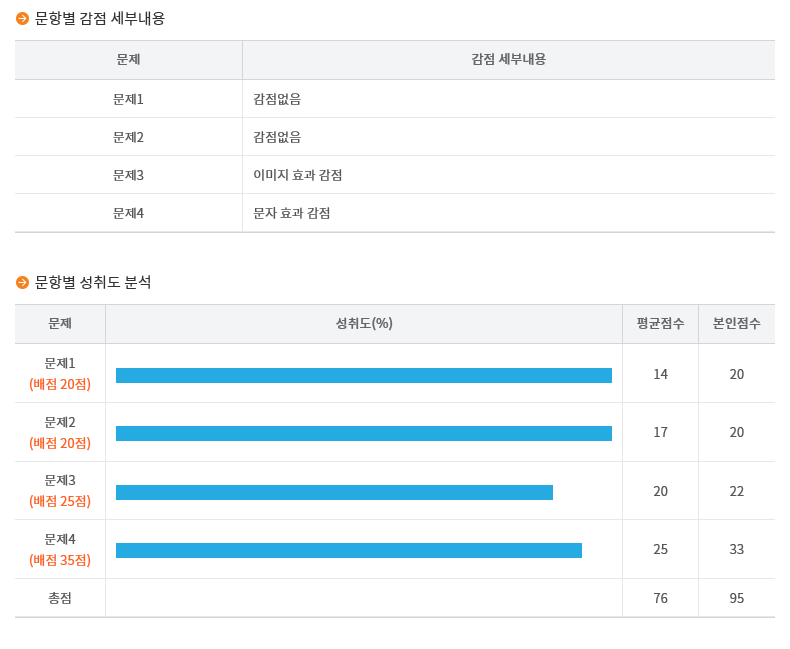Click the 문제 header in achievement table
790x649 pixels.
[x=60, y=323]
